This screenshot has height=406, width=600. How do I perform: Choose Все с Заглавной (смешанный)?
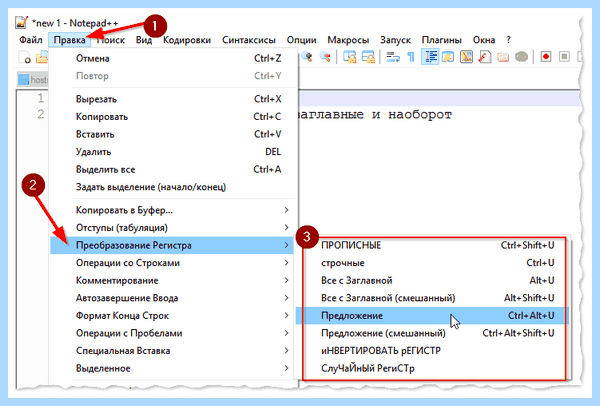tap(434, 298)
